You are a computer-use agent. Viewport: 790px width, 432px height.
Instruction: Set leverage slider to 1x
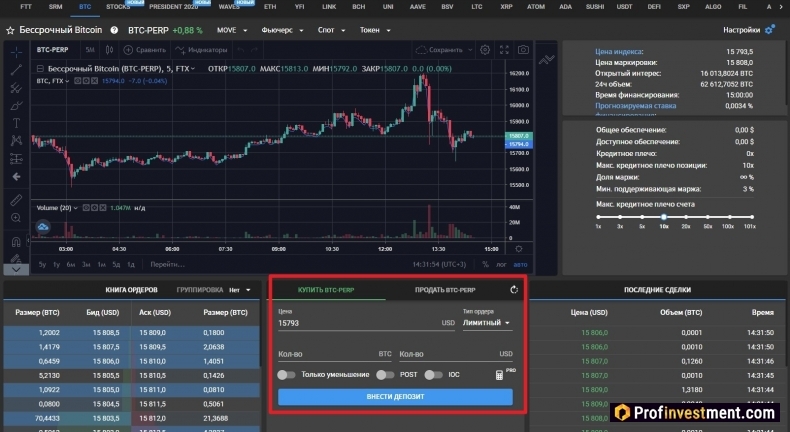point(598,217)
